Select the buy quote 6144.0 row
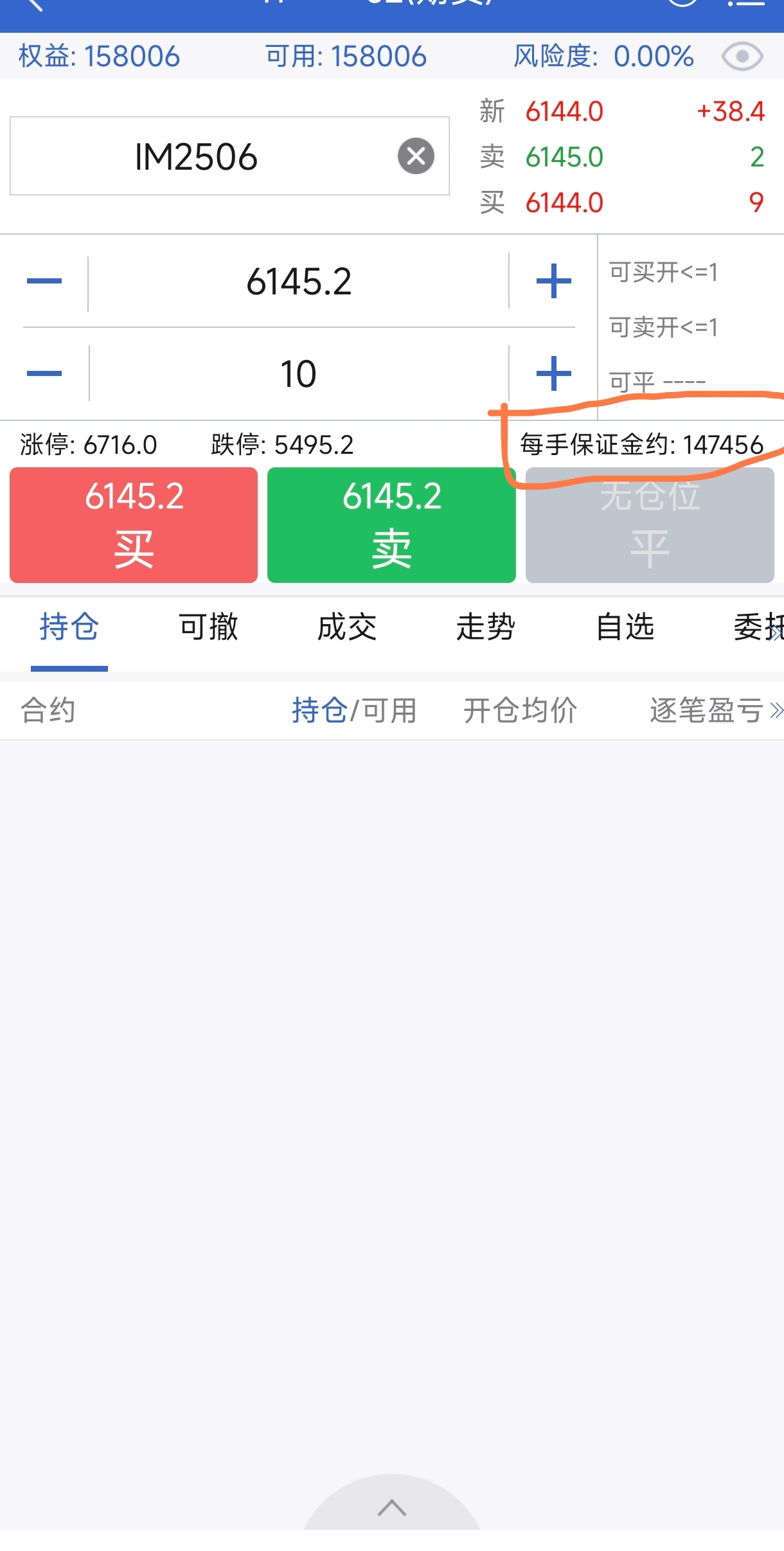 [x=622, y=202]
